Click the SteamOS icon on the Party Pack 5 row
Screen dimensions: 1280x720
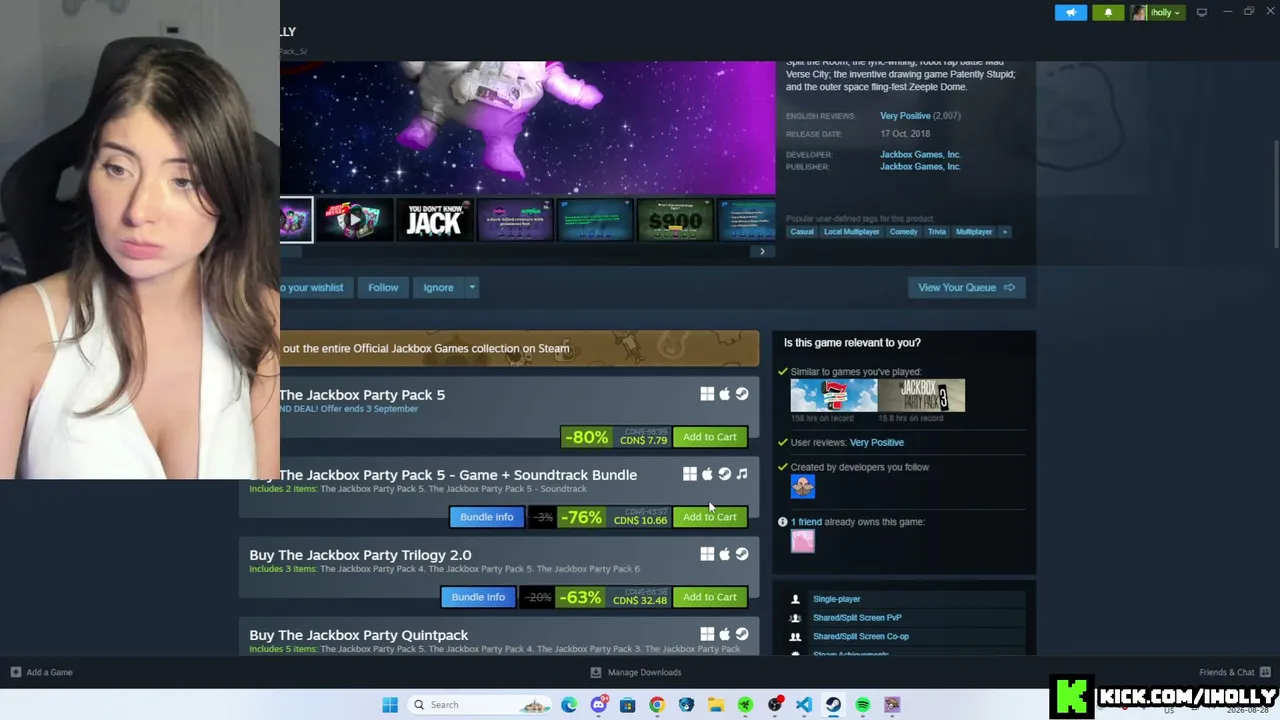[x=742, y=394]
